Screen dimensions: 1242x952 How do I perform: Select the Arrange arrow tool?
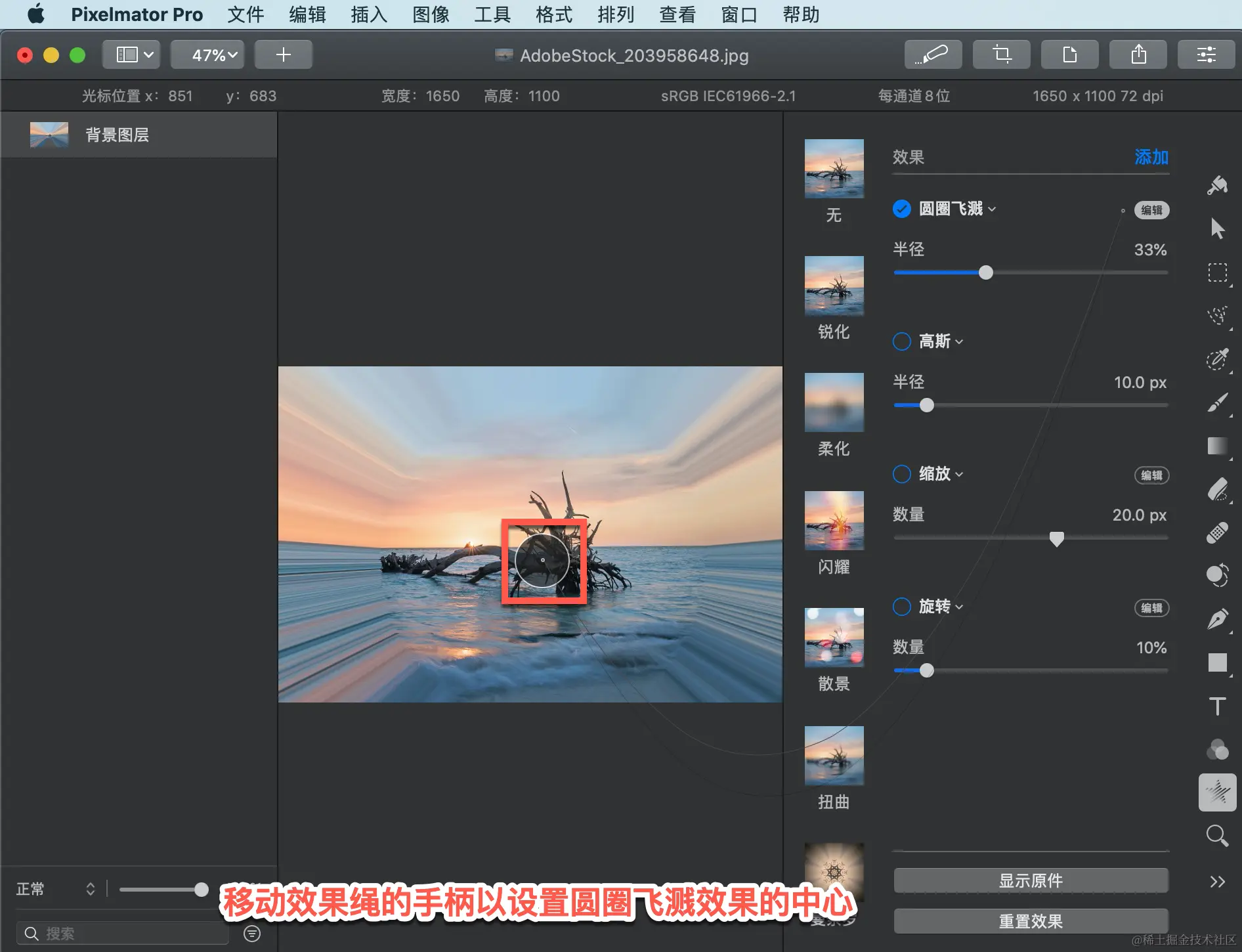[1218, 228]
